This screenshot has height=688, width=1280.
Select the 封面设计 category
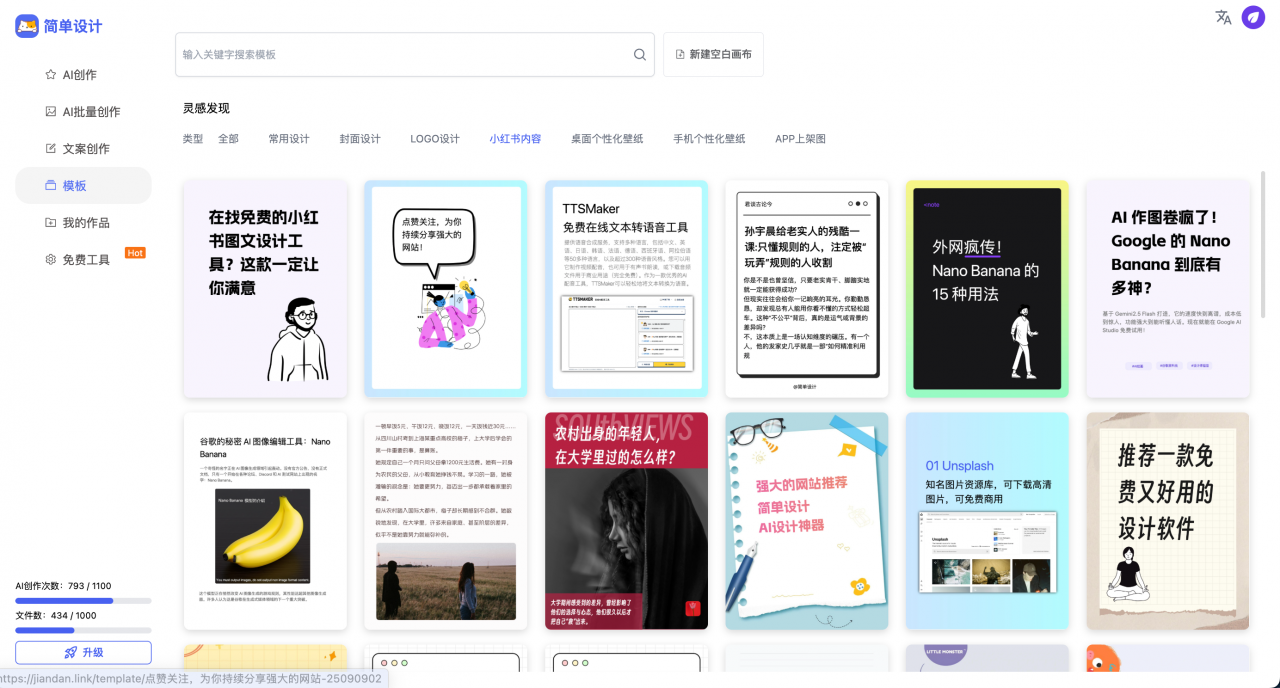(x=360, y=139)
